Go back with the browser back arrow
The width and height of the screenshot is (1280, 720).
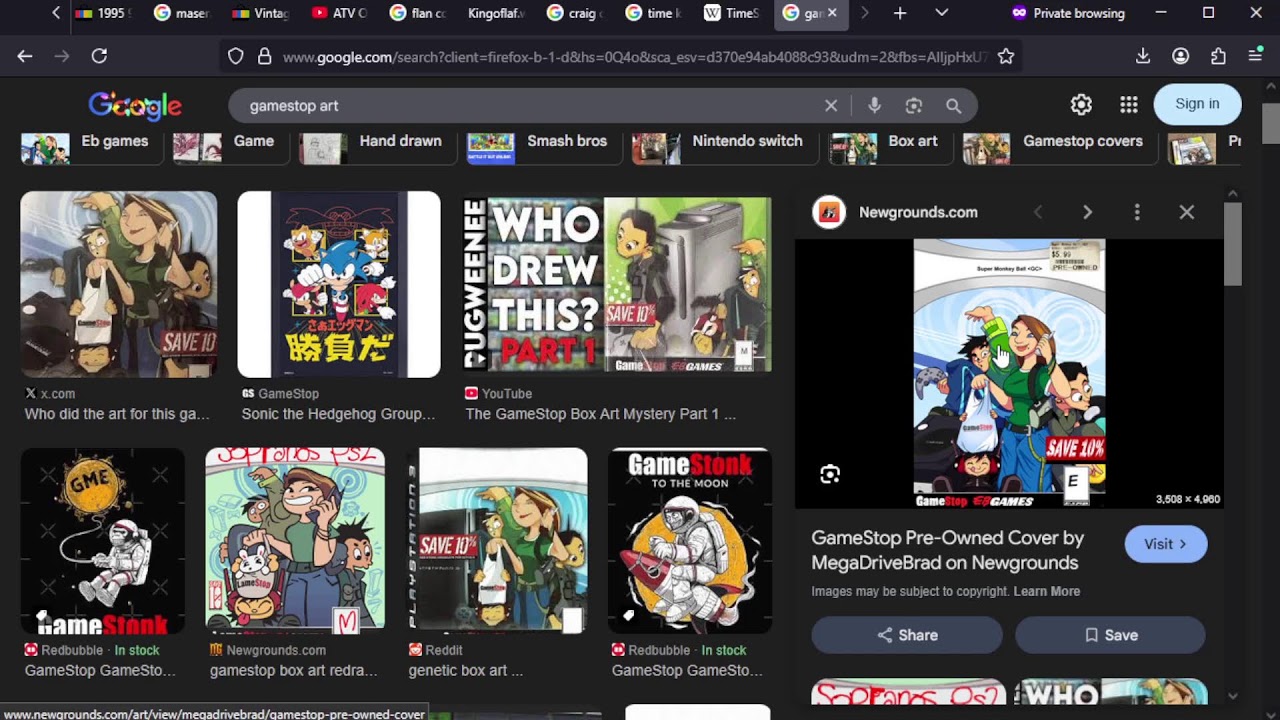[25, 57]
